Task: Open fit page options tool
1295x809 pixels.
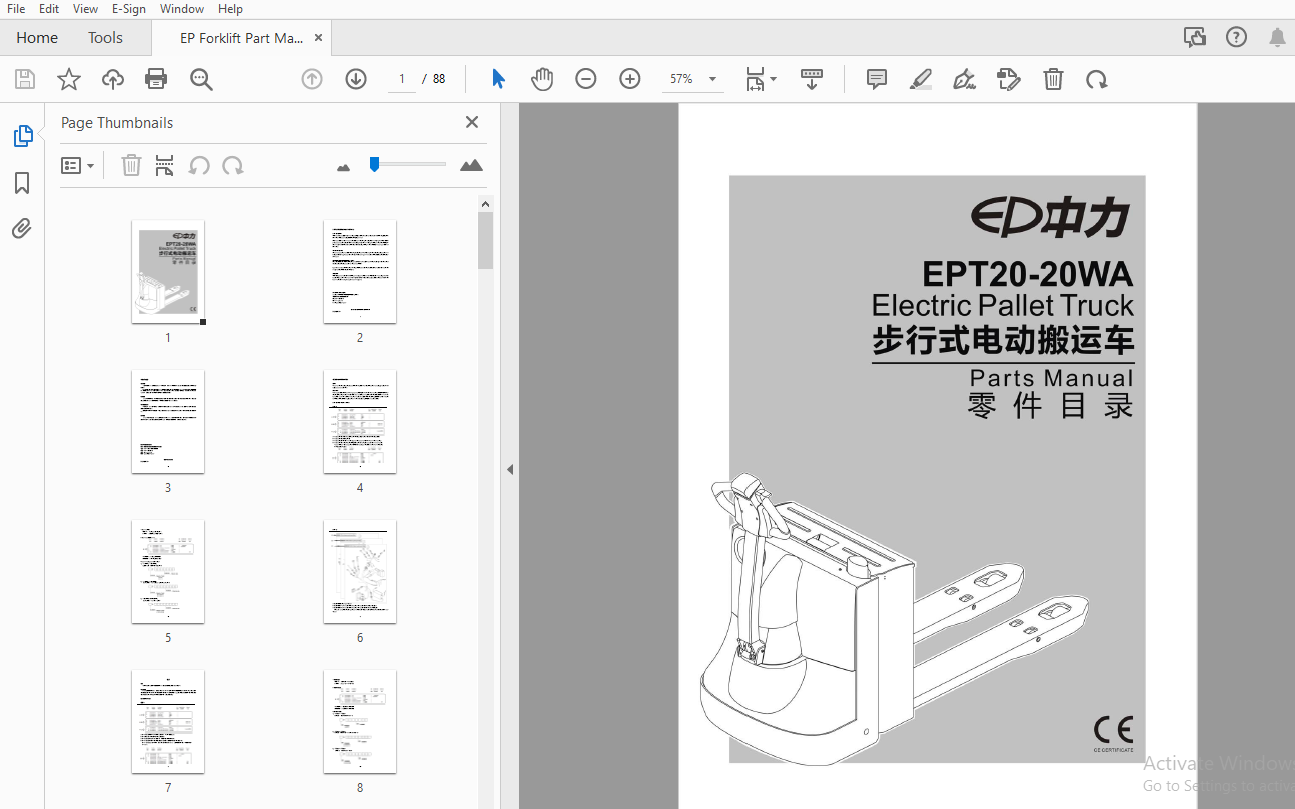Action: (x=756, y=79)
